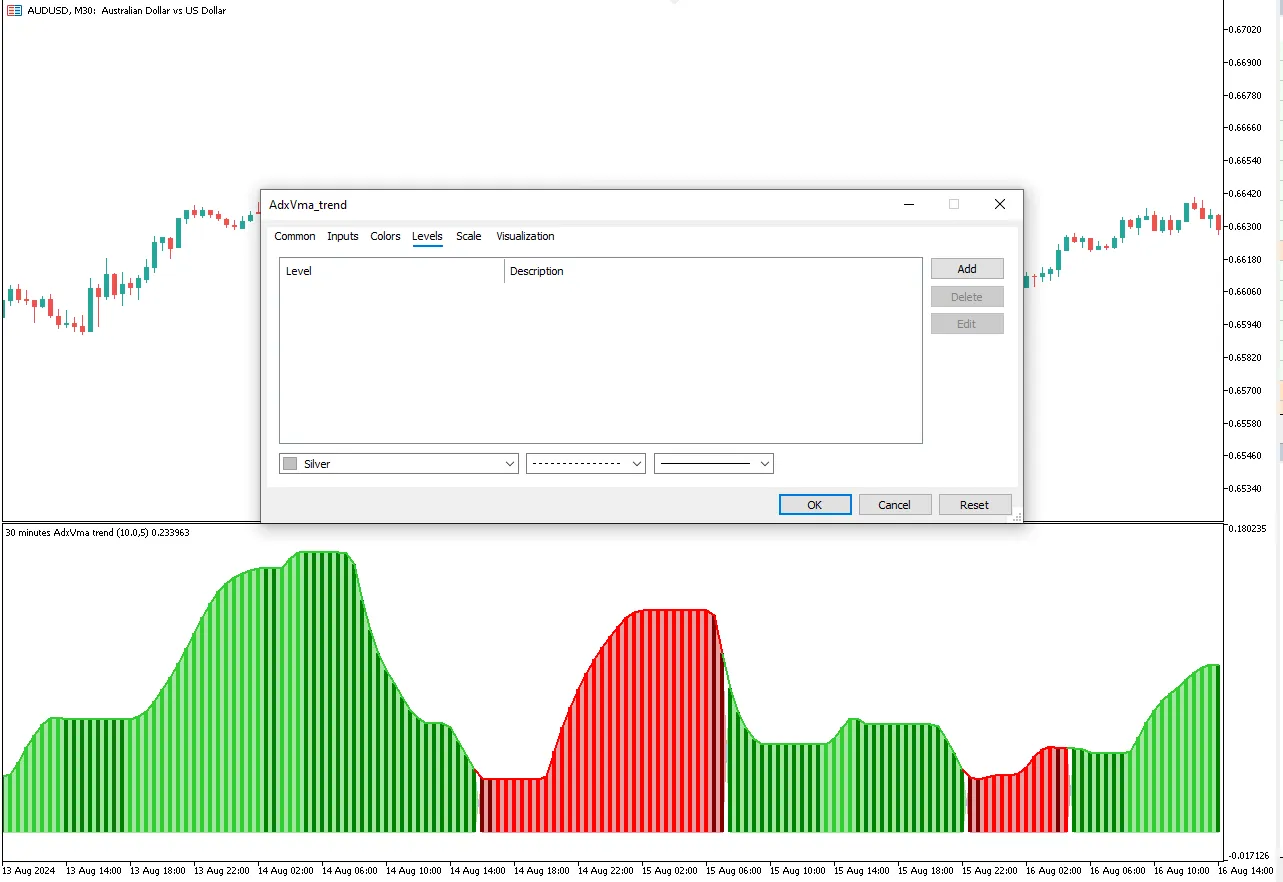Viewport: 1283px width, 882px height.
Task: Open the dashed line style dropdown
Action: pyautogui.click(x=586, y=464)
